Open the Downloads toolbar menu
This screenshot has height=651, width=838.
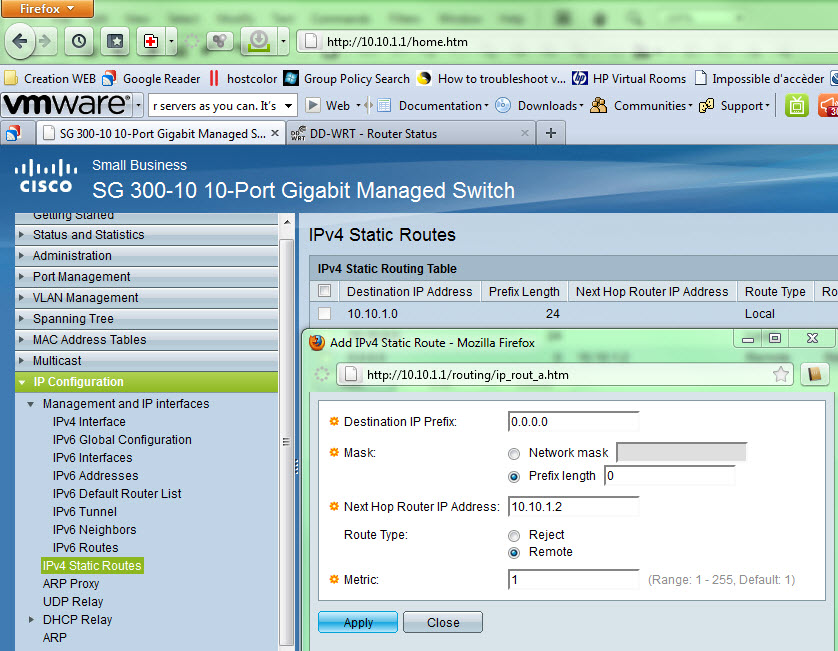539,106
